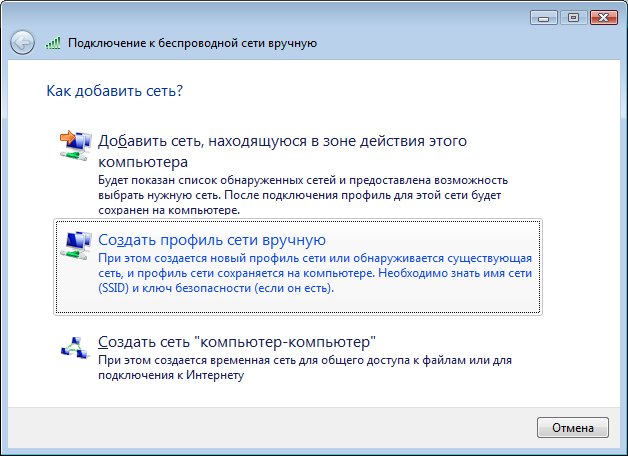Choose 'Создать профиль сети вручную' title
The image size is (628, 456).
(x=212, y=240)
